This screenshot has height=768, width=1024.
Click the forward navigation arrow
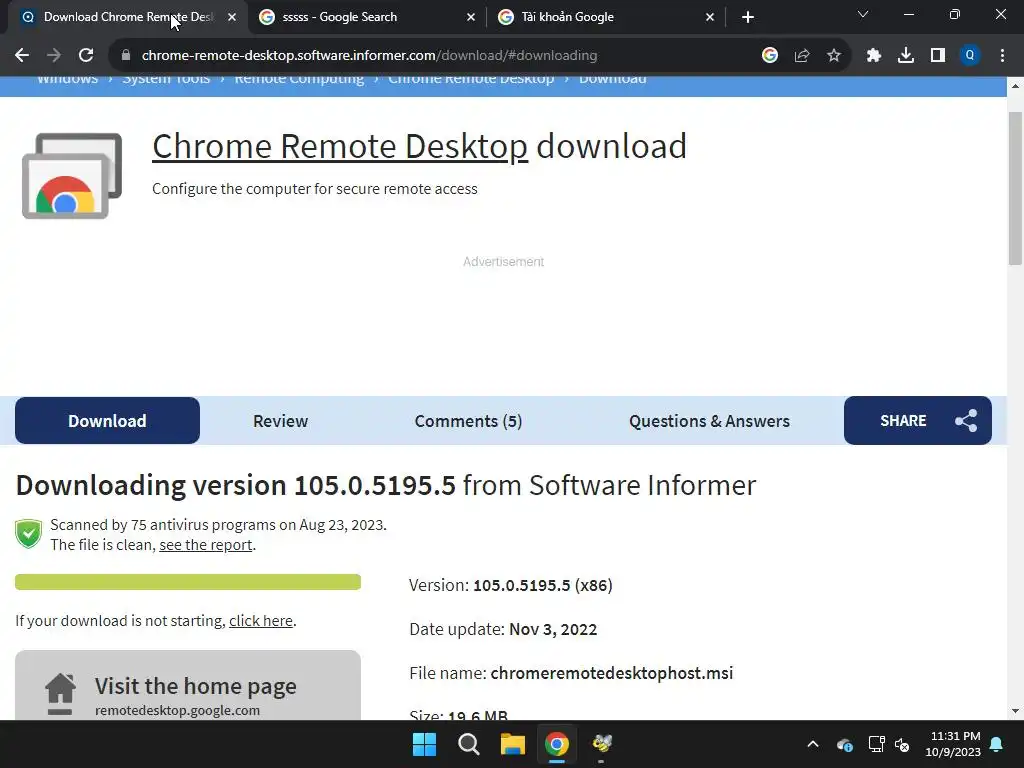(x=54, y=56)
